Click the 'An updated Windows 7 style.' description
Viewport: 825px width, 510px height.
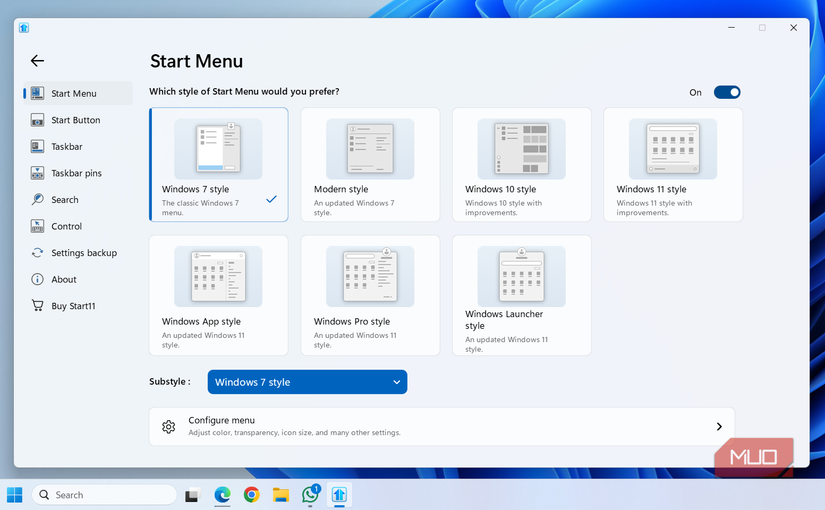point(354,208)
